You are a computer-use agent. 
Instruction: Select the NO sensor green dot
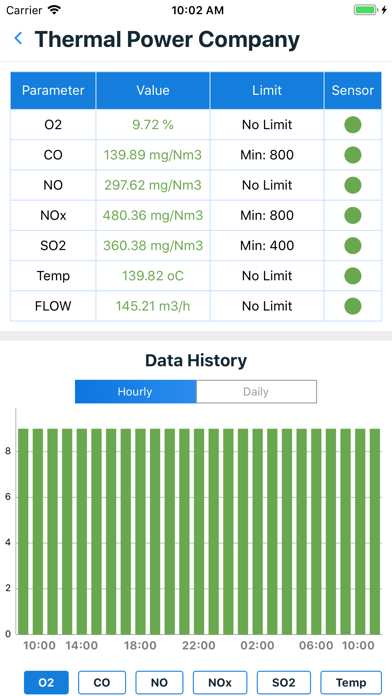pos(352,185)
